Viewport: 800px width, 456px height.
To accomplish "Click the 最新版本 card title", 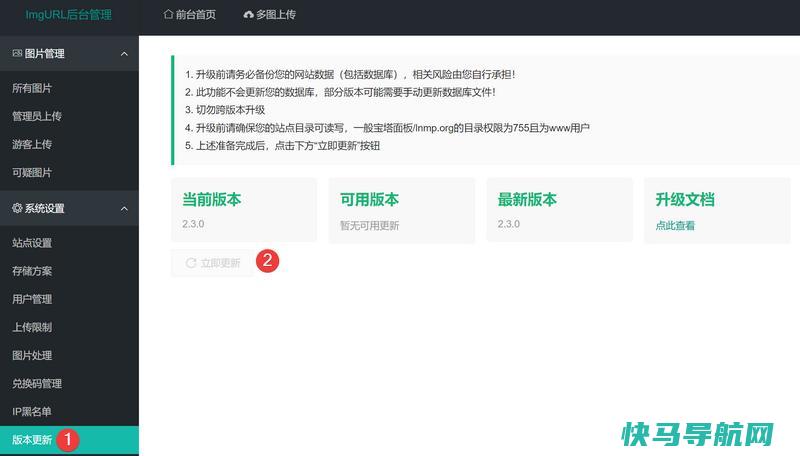I will click(527, 199).
